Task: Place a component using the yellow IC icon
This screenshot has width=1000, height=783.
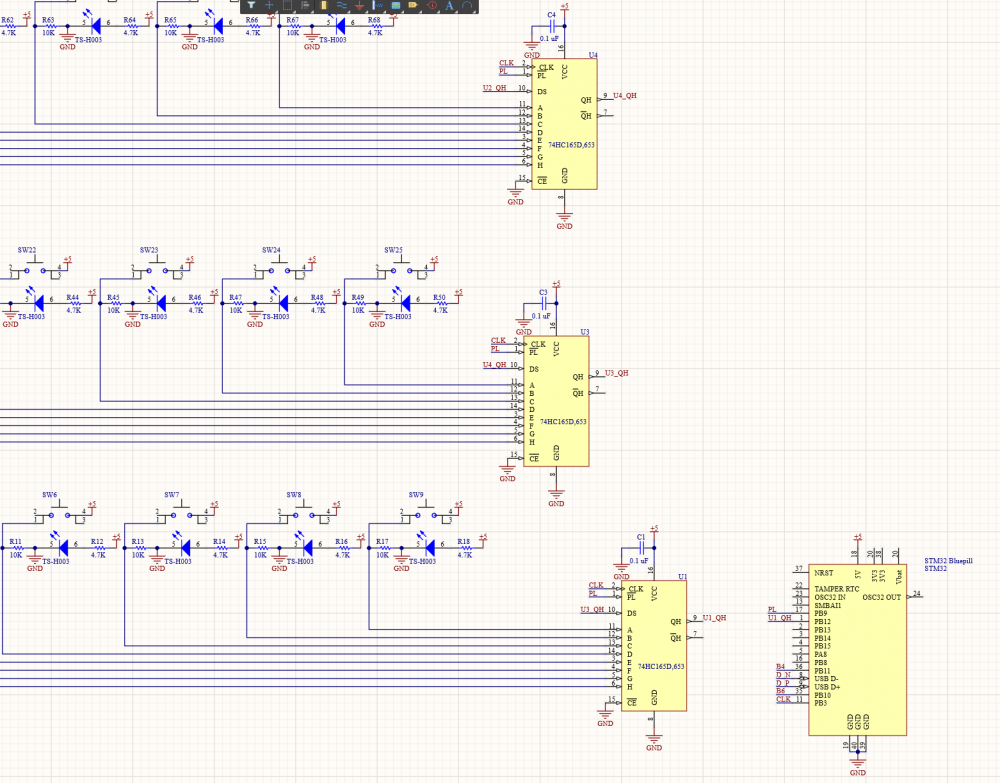Action: coord(324,6)
